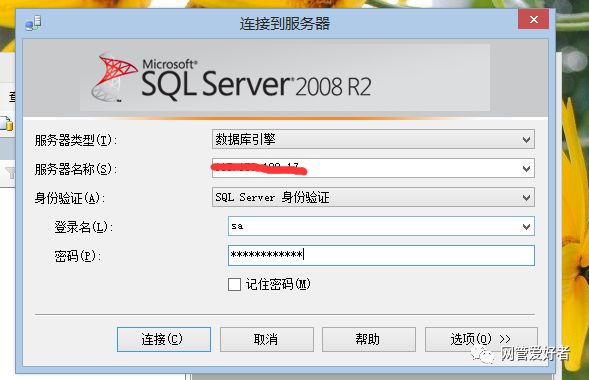Click the 服务器类型(T) label
The width and height of the screenshot is (589, 380).
(x=76, y=140)
